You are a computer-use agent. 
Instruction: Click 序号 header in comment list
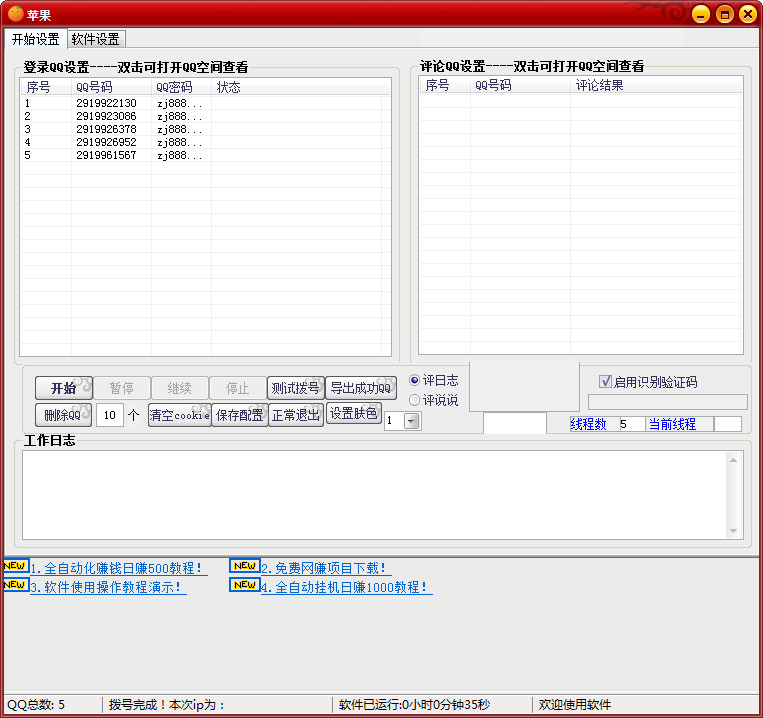coord(445,85)
